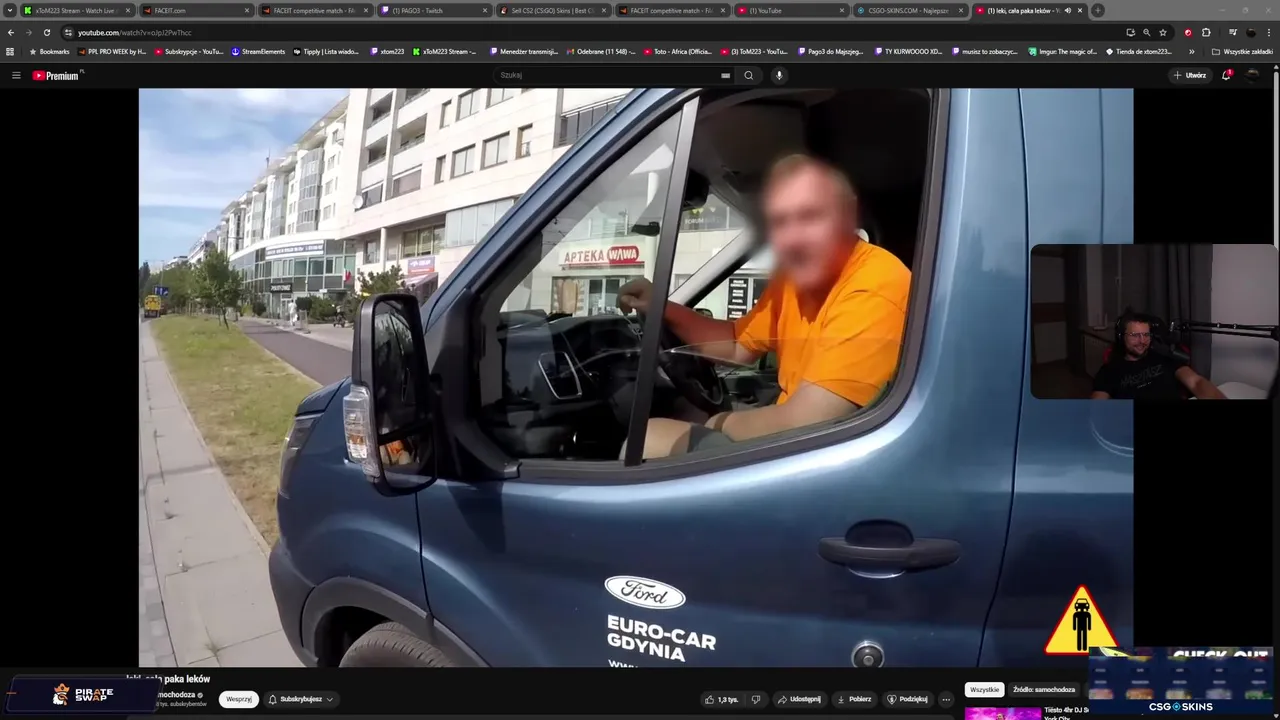Viewport: 1280px width, 720px height.
Task: Click the install/cast icon in address bar
Action: 1130,32
